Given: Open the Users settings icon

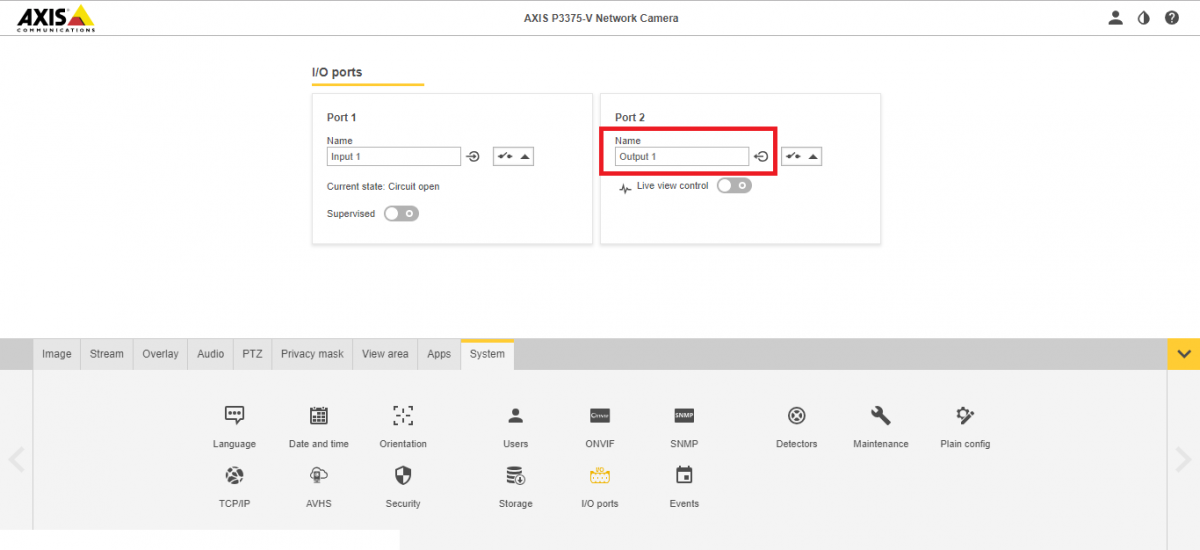Looking at the screenshot, I should coord(516,415).
